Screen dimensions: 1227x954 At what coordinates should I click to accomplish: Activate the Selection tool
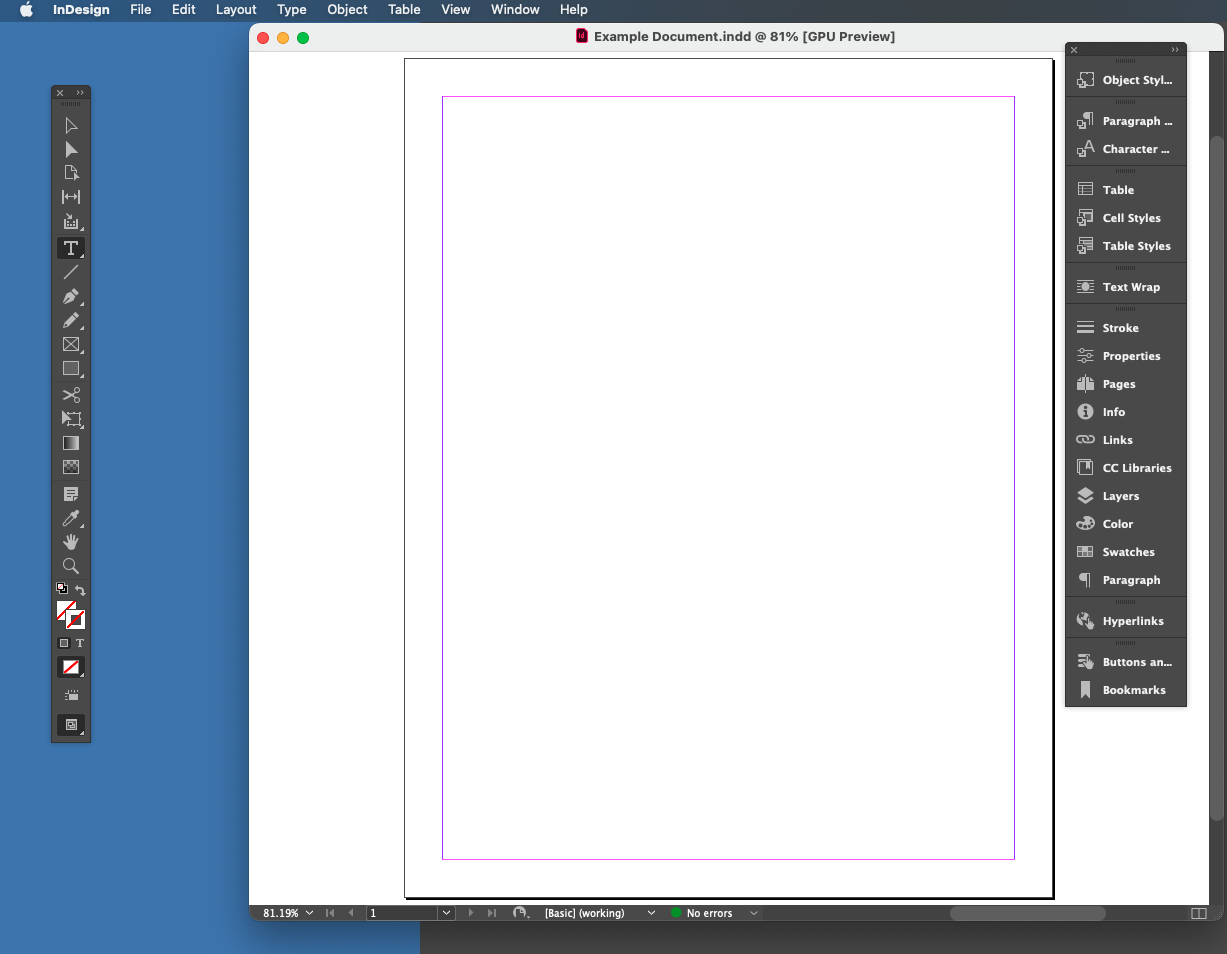(71, 125)
